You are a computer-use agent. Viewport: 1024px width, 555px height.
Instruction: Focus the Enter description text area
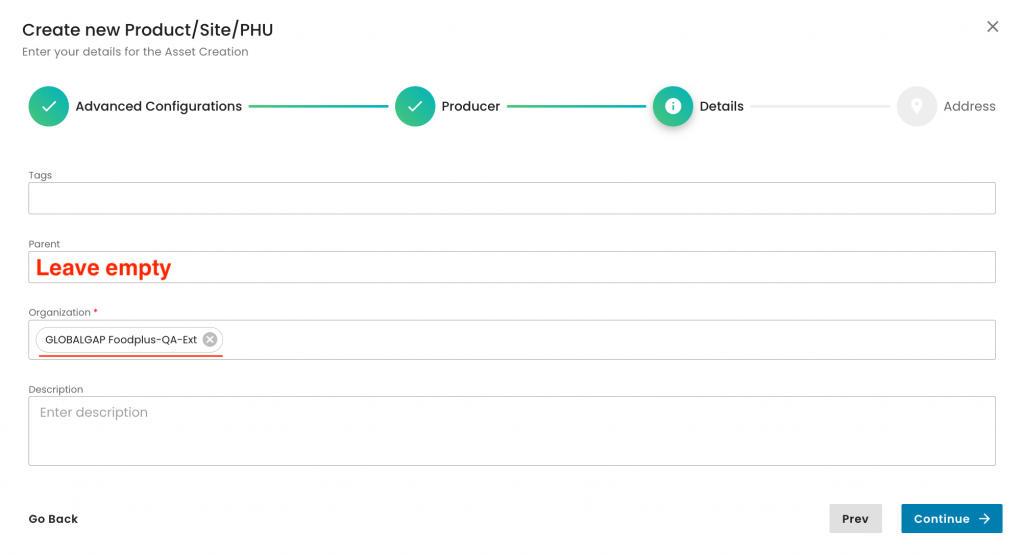click(511, 431)
